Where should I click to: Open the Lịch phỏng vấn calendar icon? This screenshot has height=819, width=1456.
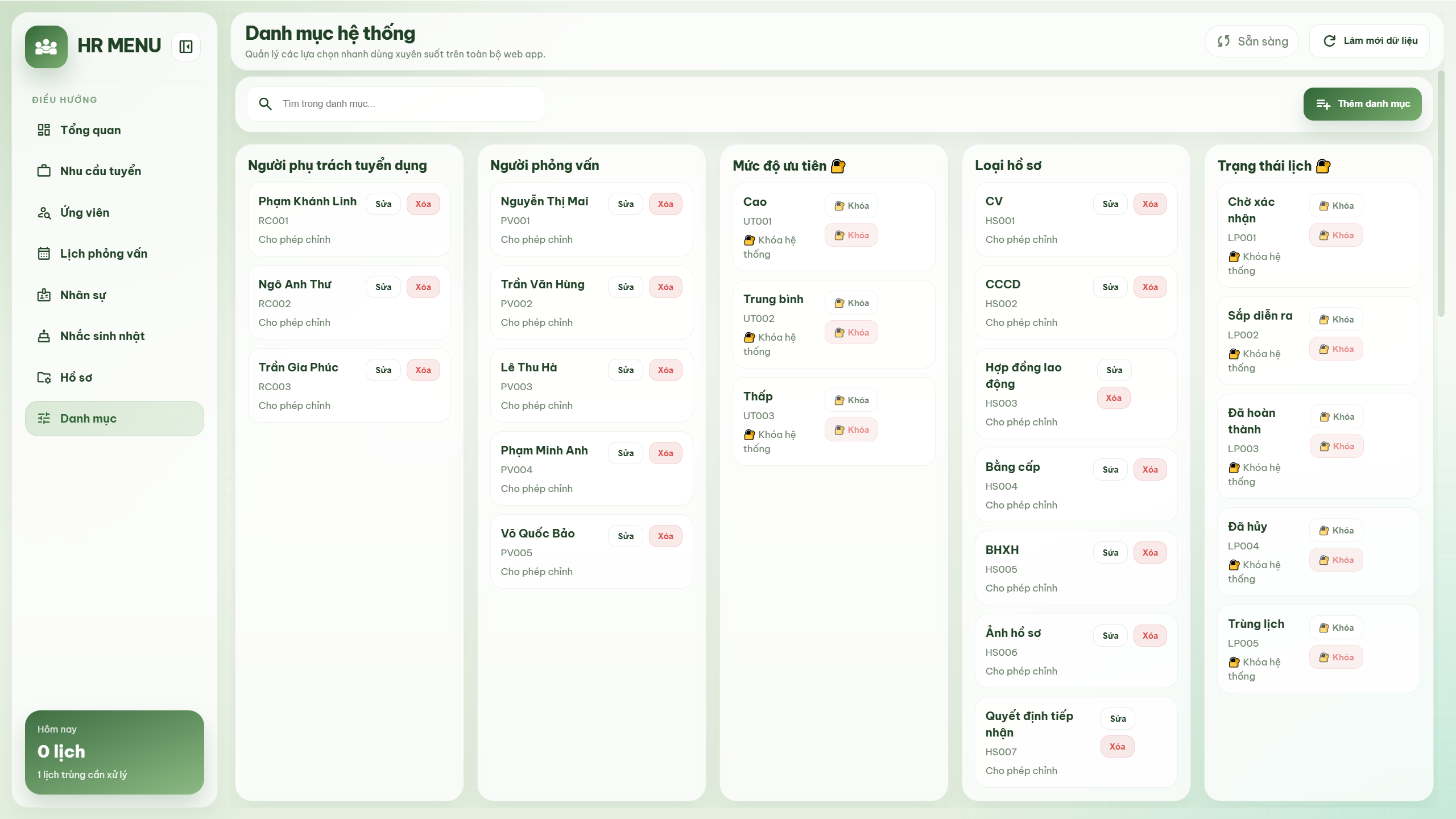click(x=44, y=254)
